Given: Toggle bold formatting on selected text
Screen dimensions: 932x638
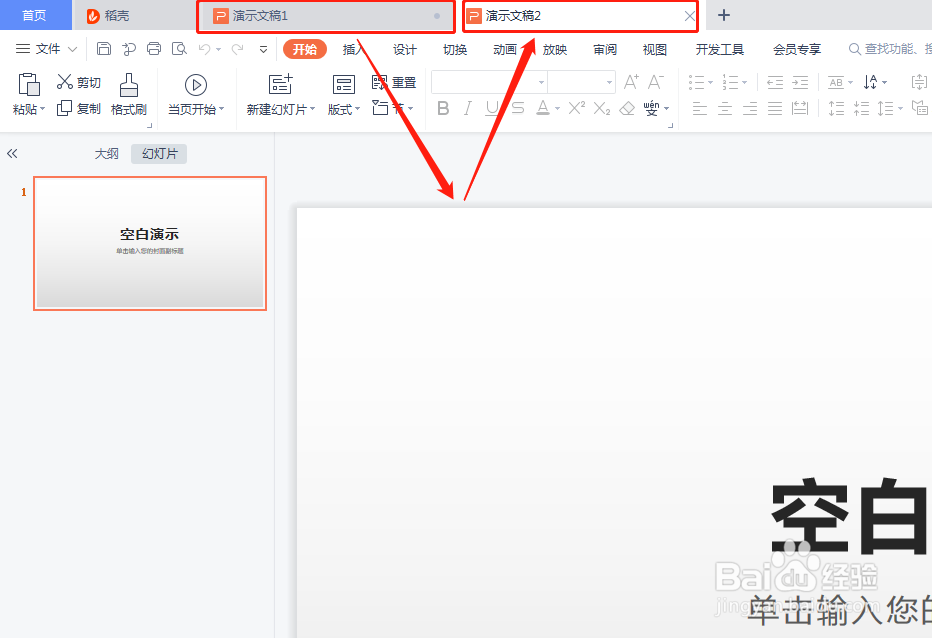Looking at the screenshot, I should (443, 109).
